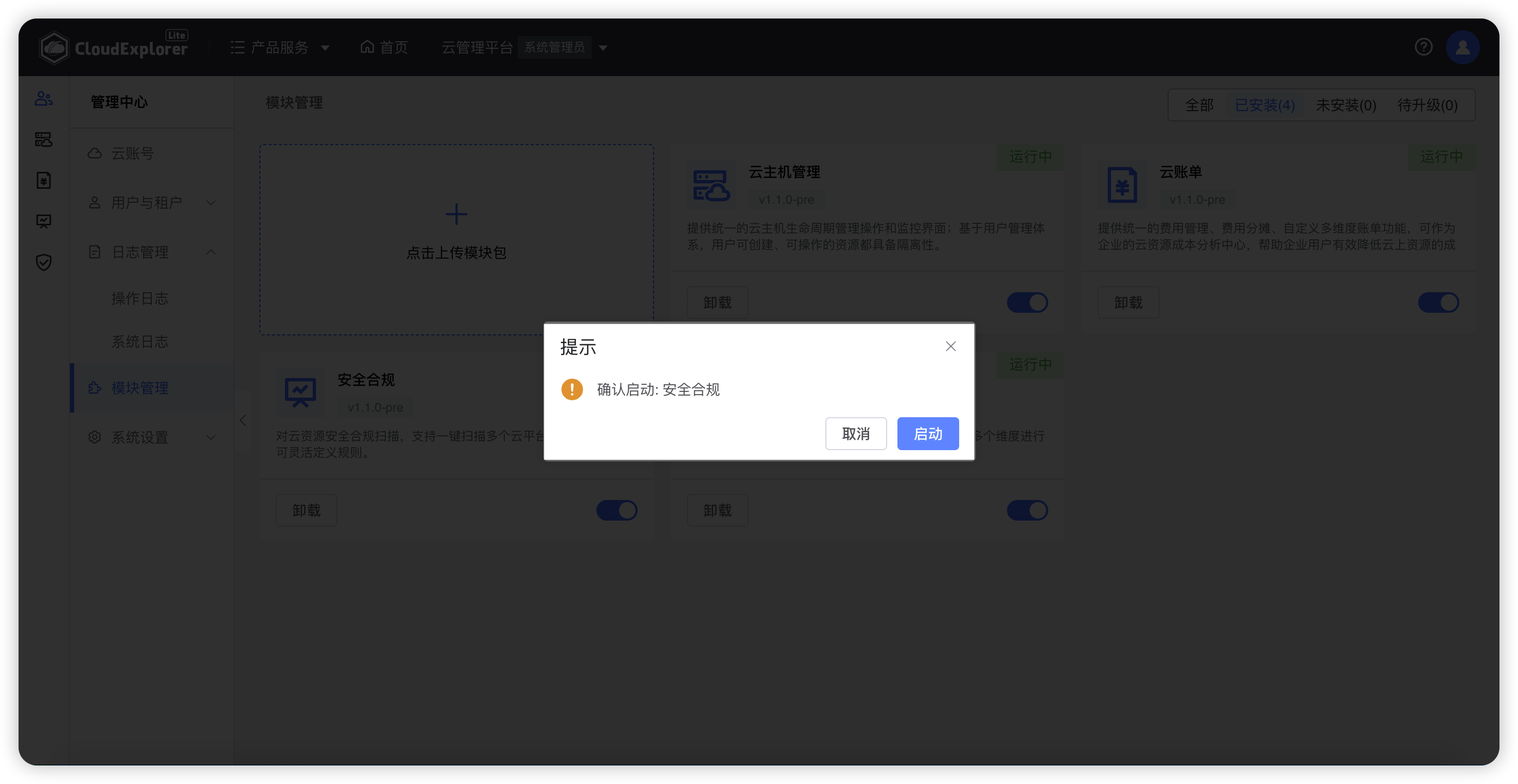Toggle the 云账单 module switch
1518x784 pixels.
1438,303
